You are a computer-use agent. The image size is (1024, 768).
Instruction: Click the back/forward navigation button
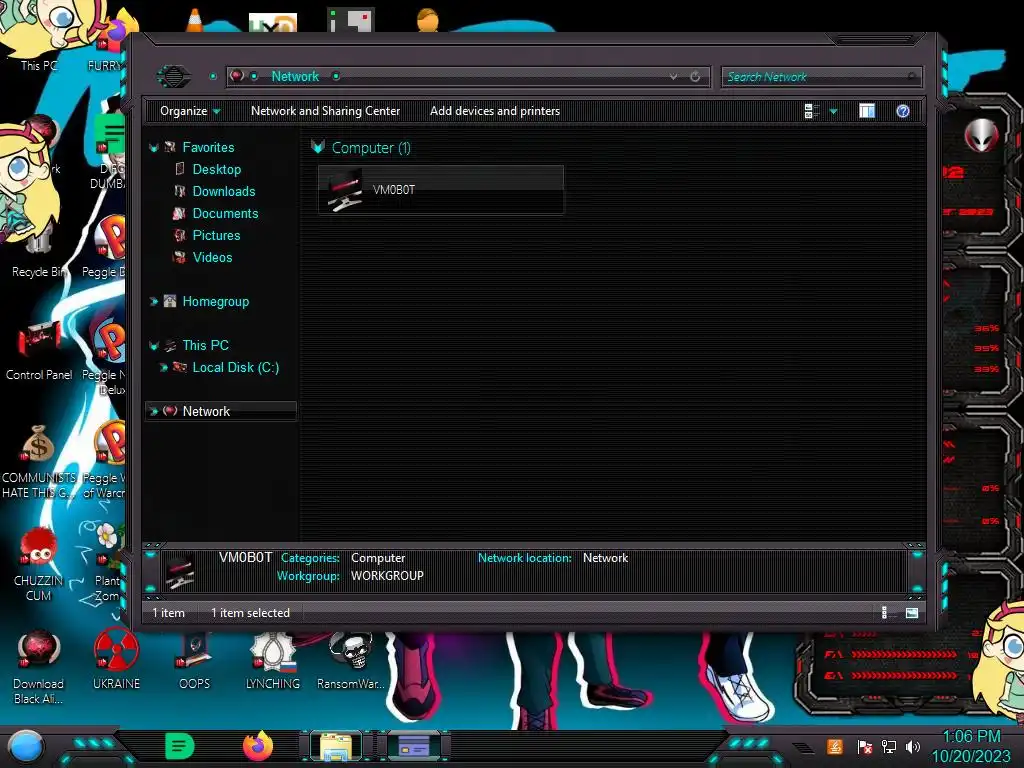(x=174, y=76)
